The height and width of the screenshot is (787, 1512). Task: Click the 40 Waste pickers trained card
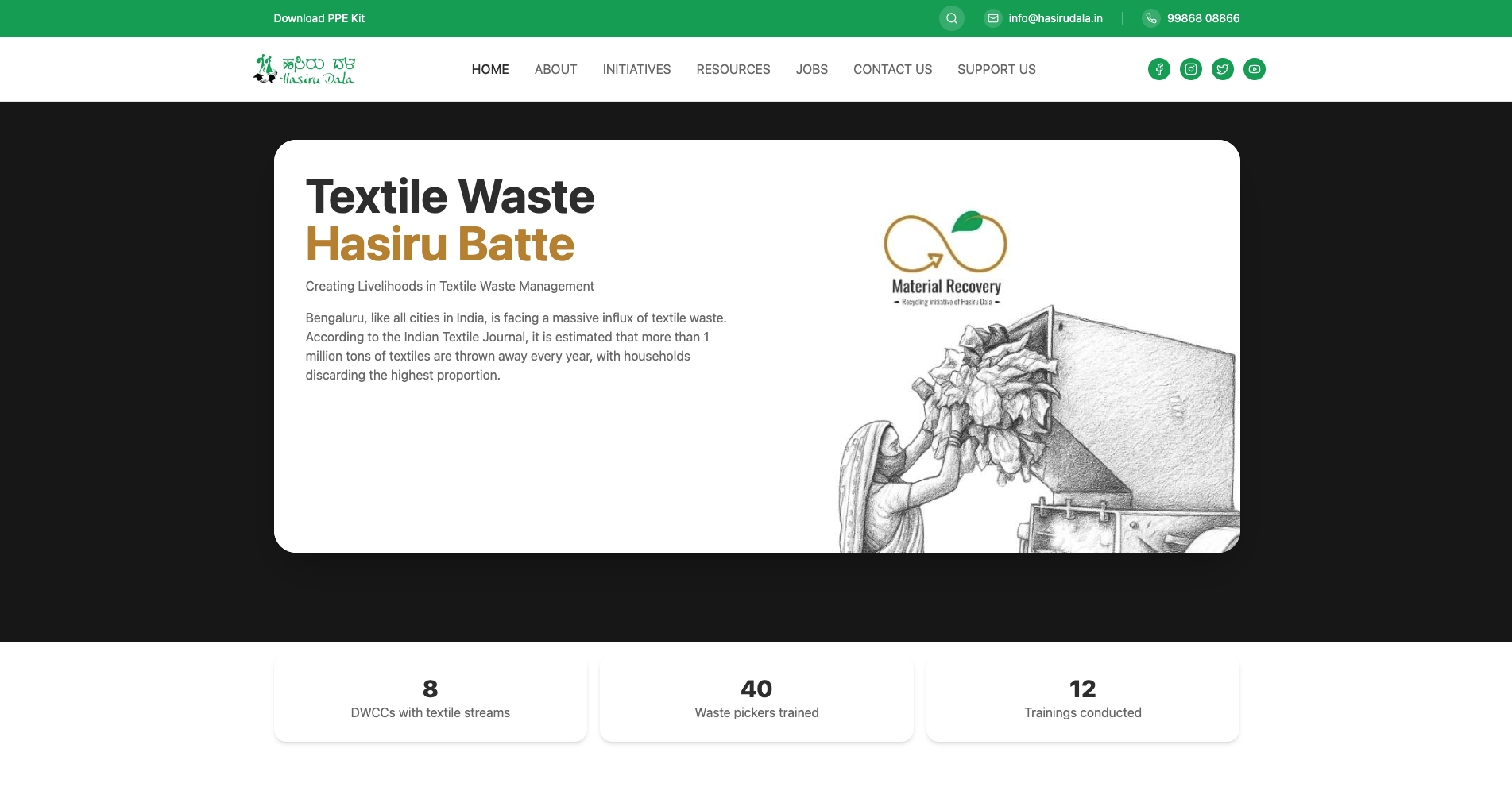[756, 699]
